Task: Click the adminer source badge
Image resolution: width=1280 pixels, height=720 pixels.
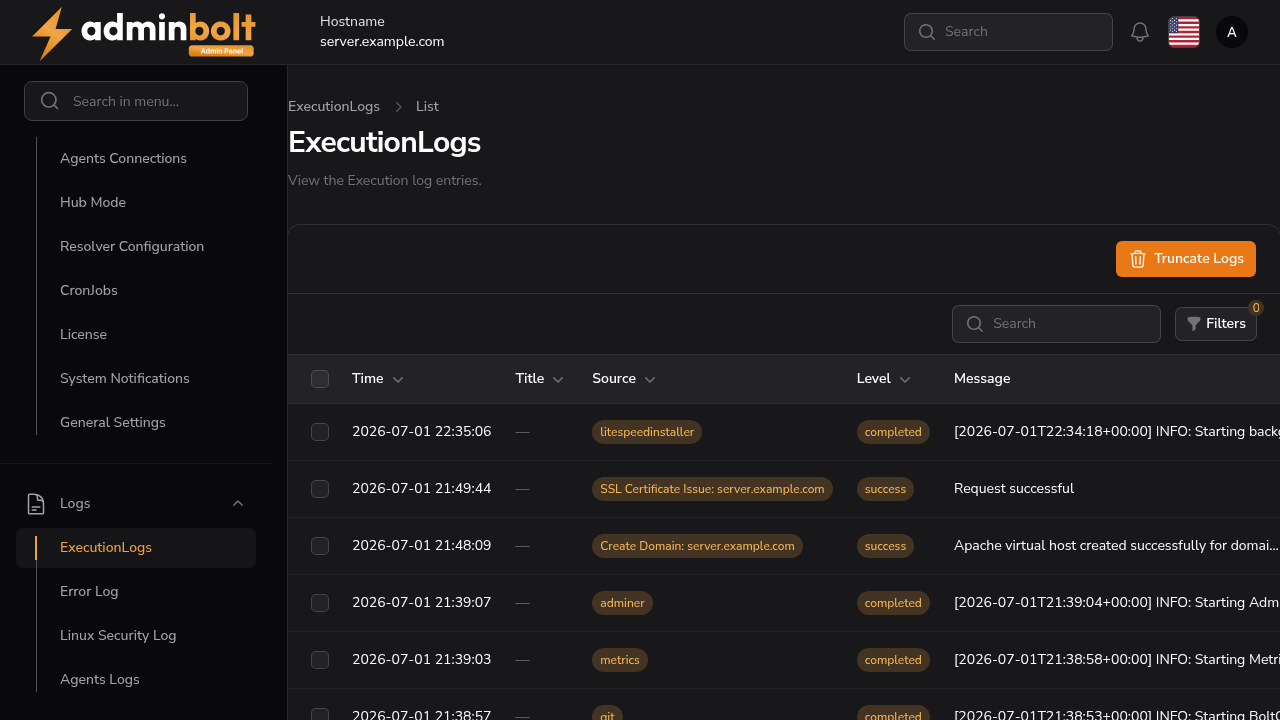Action: (622, 603)
